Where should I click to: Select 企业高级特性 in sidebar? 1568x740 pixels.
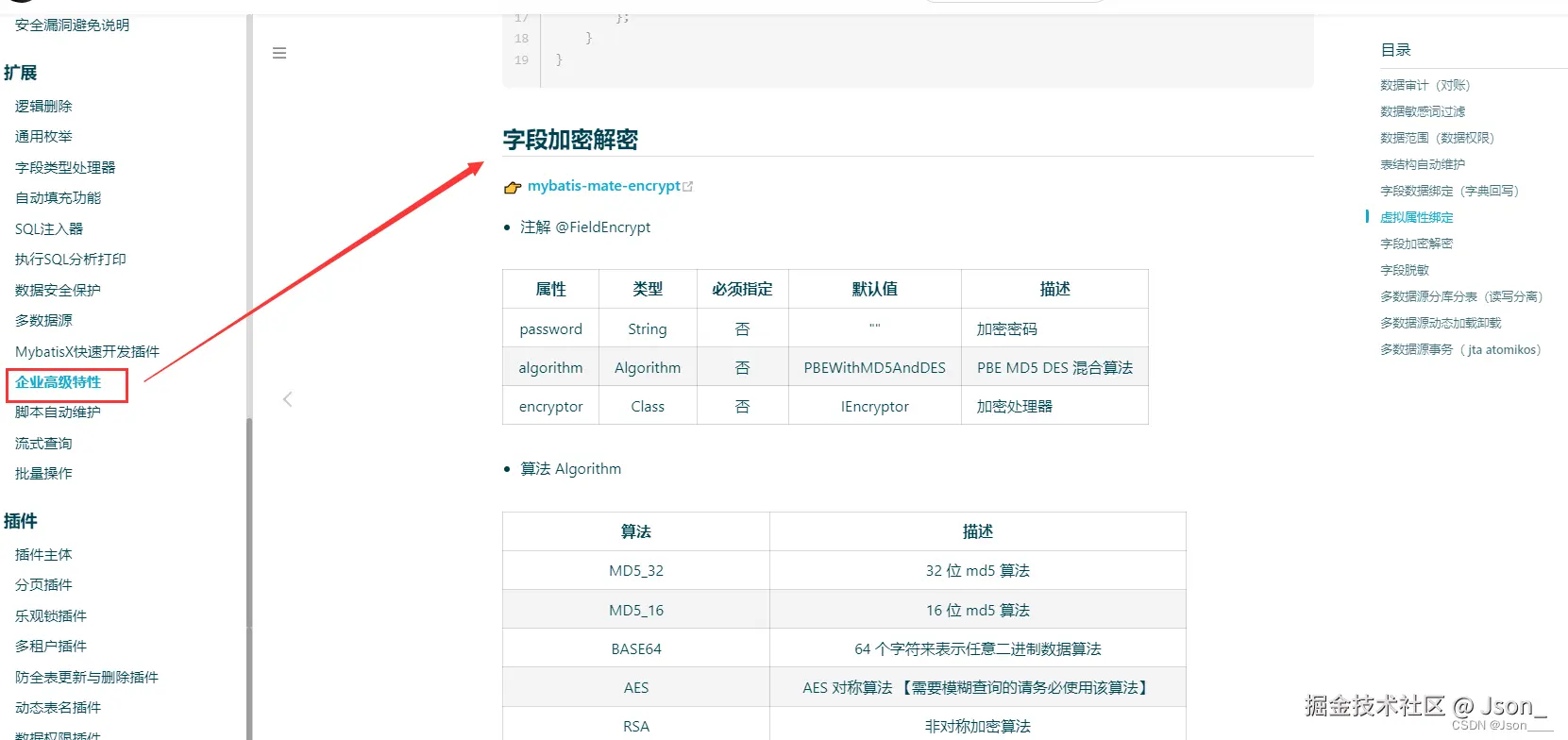pos(58,382)
